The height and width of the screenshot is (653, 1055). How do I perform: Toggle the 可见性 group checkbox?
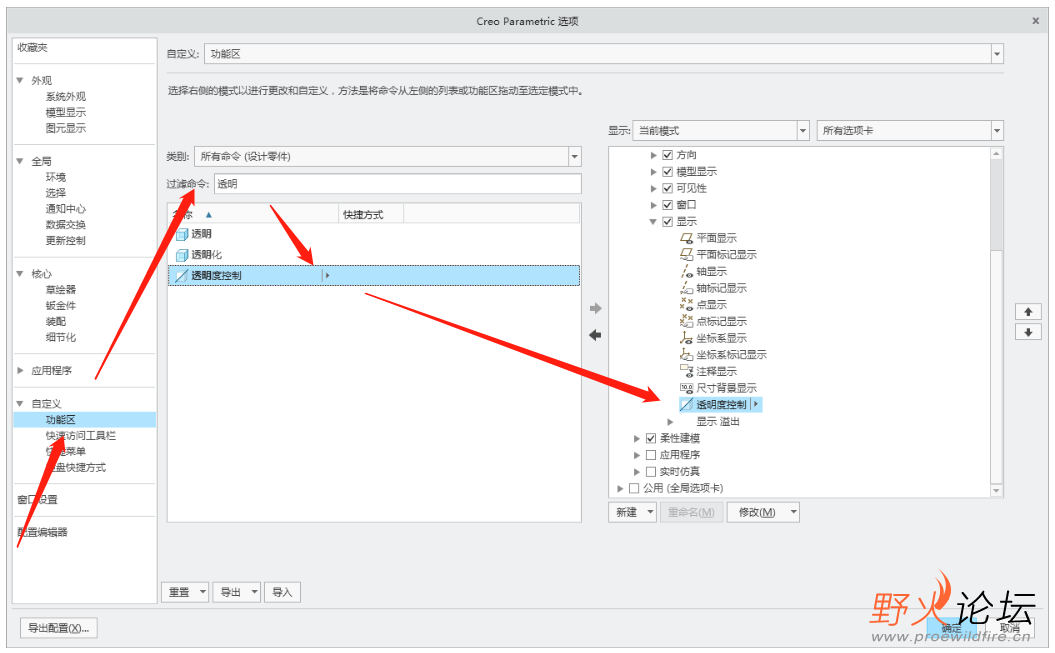[667, 188]
